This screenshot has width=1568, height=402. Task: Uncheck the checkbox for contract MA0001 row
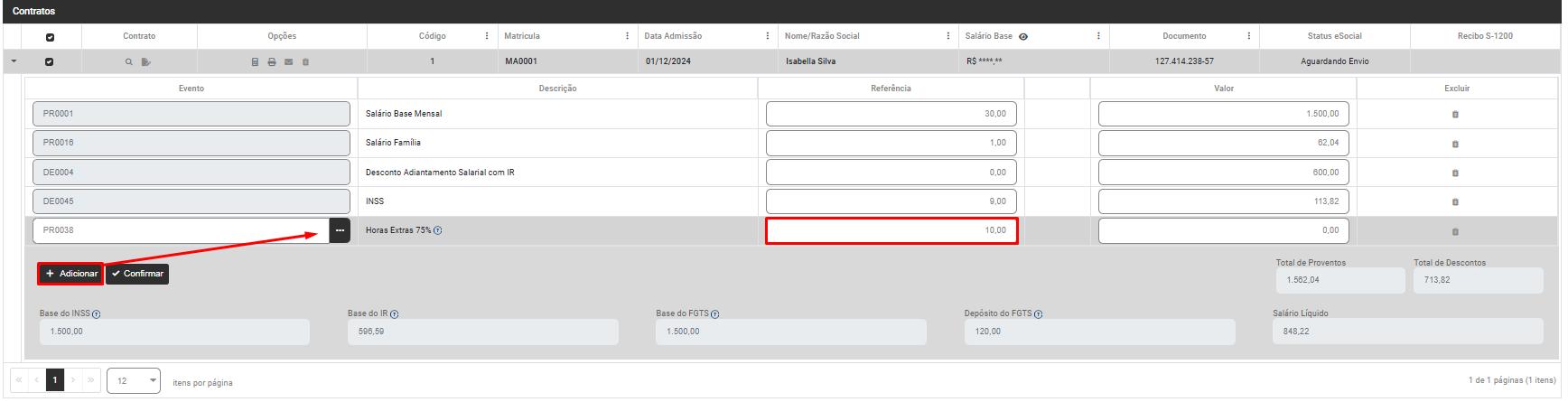(x=50, y=62)
